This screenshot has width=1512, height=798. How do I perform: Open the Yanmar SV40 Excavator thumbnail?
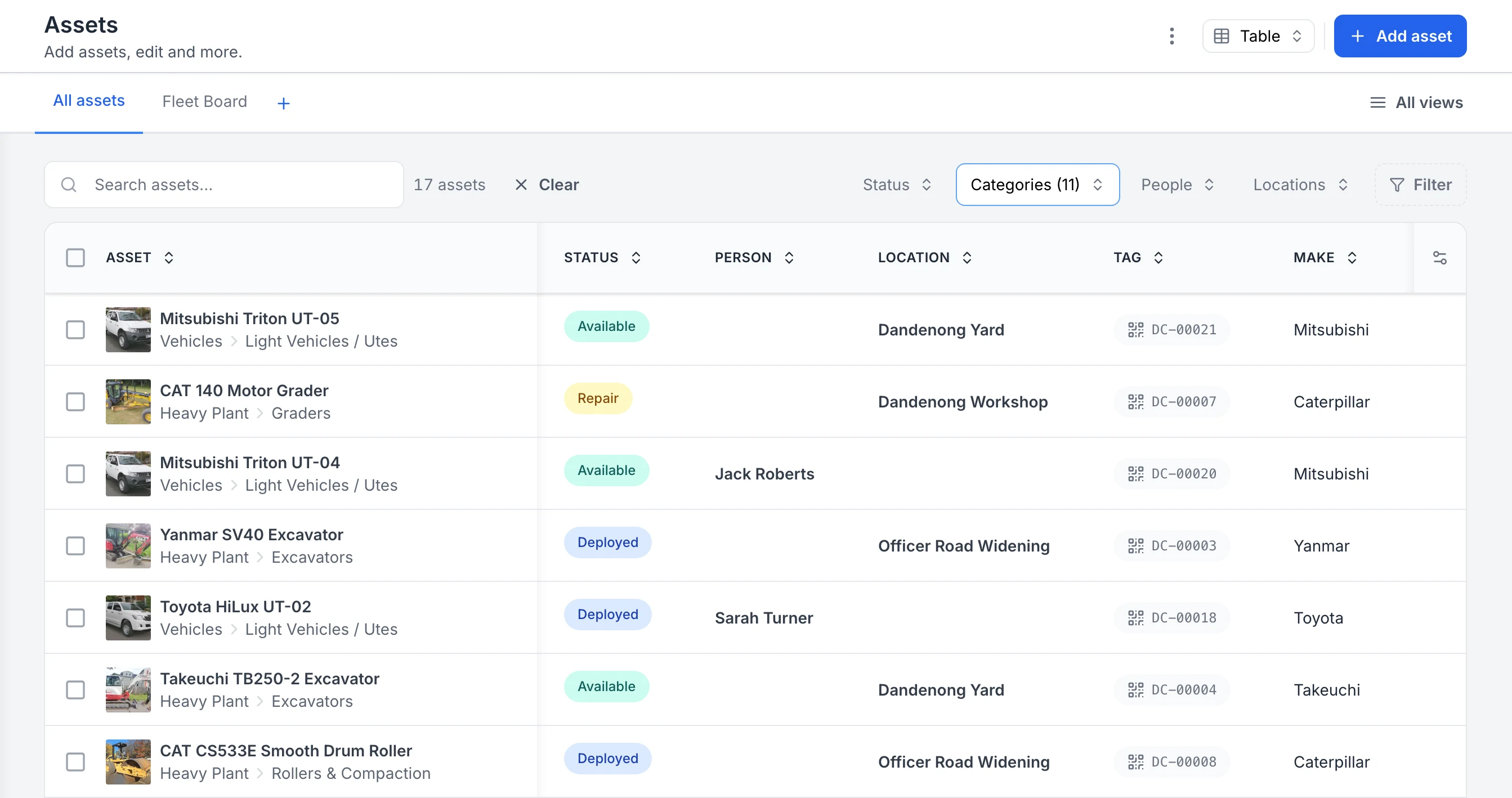(x=128, y=546)
